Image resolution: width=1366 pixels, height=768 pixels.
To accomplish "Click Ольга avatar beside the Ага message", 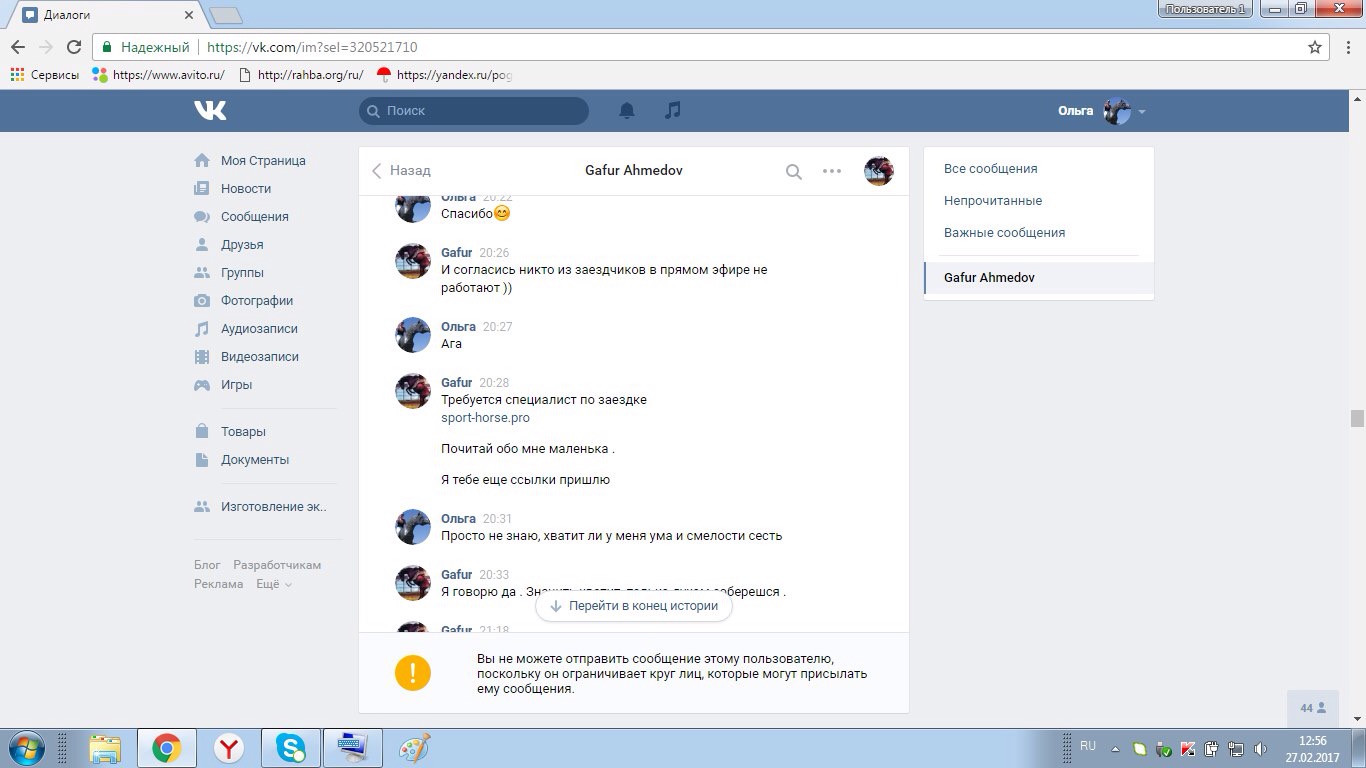I will pos(413,336).
